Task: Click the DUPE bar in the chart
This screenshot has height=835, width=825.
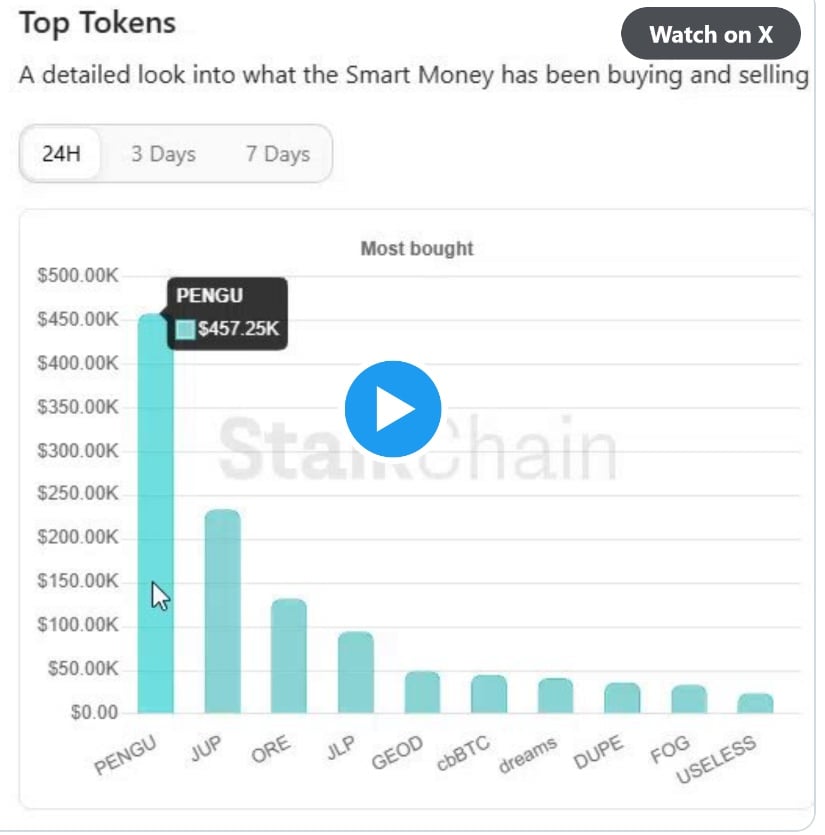Action: pos(622,698)
